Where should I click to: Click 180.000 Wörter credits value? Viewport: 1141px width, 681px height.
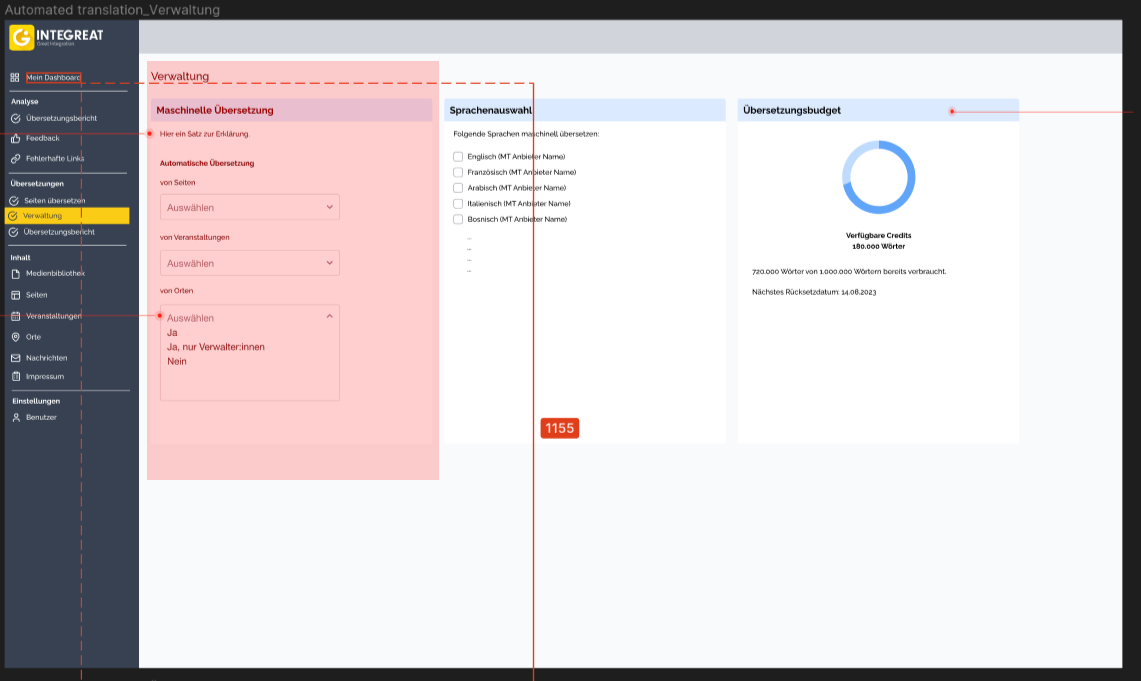coord(878,247)
